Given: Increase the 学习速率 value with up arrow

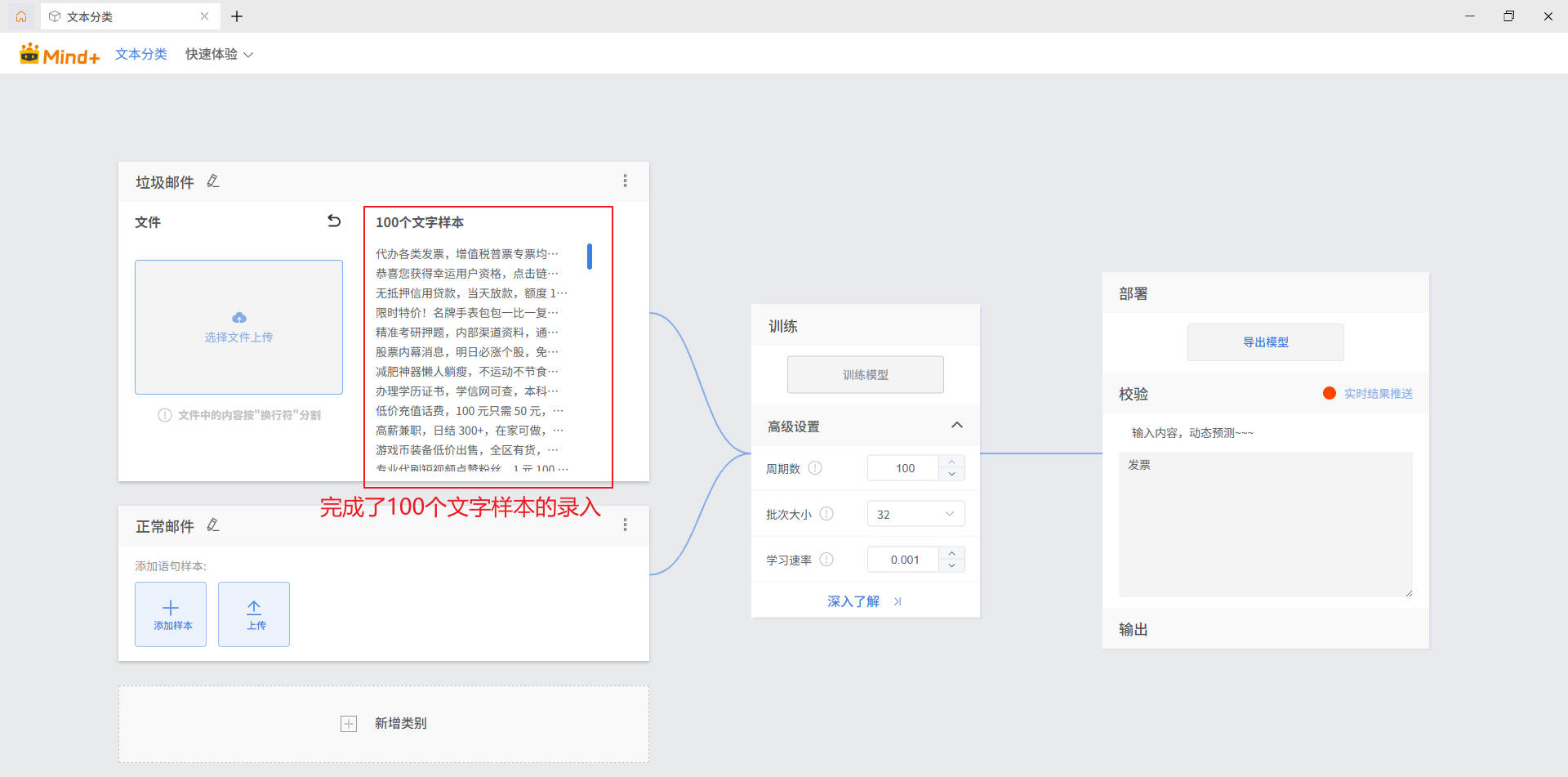Looking at the screenshot, I should (x=952, y=553).
